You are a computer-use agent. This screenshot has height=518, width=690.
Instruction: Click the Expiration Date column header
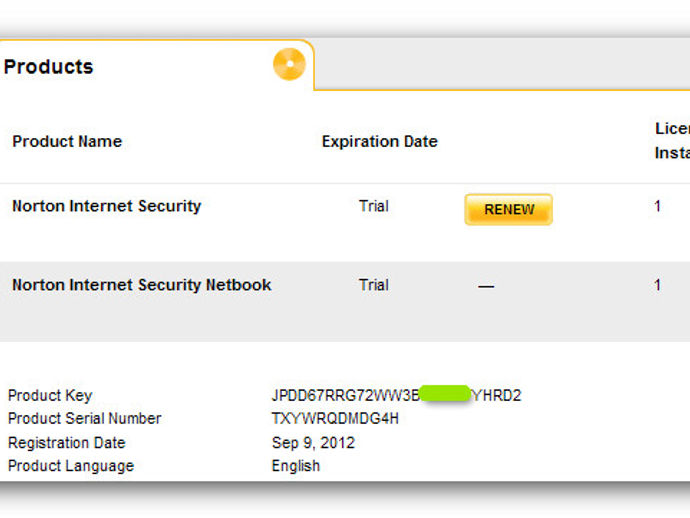click(379, 141)
